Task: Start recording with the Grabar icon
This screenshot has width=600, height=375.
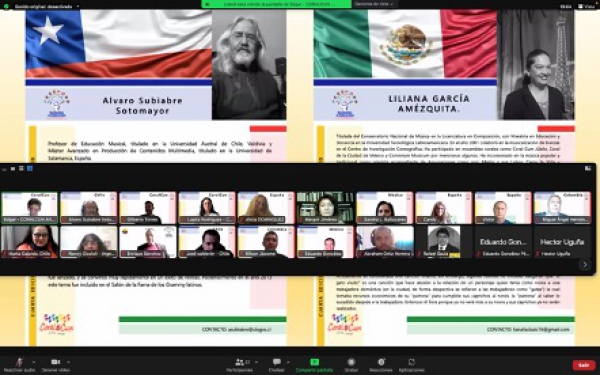Action: [351, 362]
